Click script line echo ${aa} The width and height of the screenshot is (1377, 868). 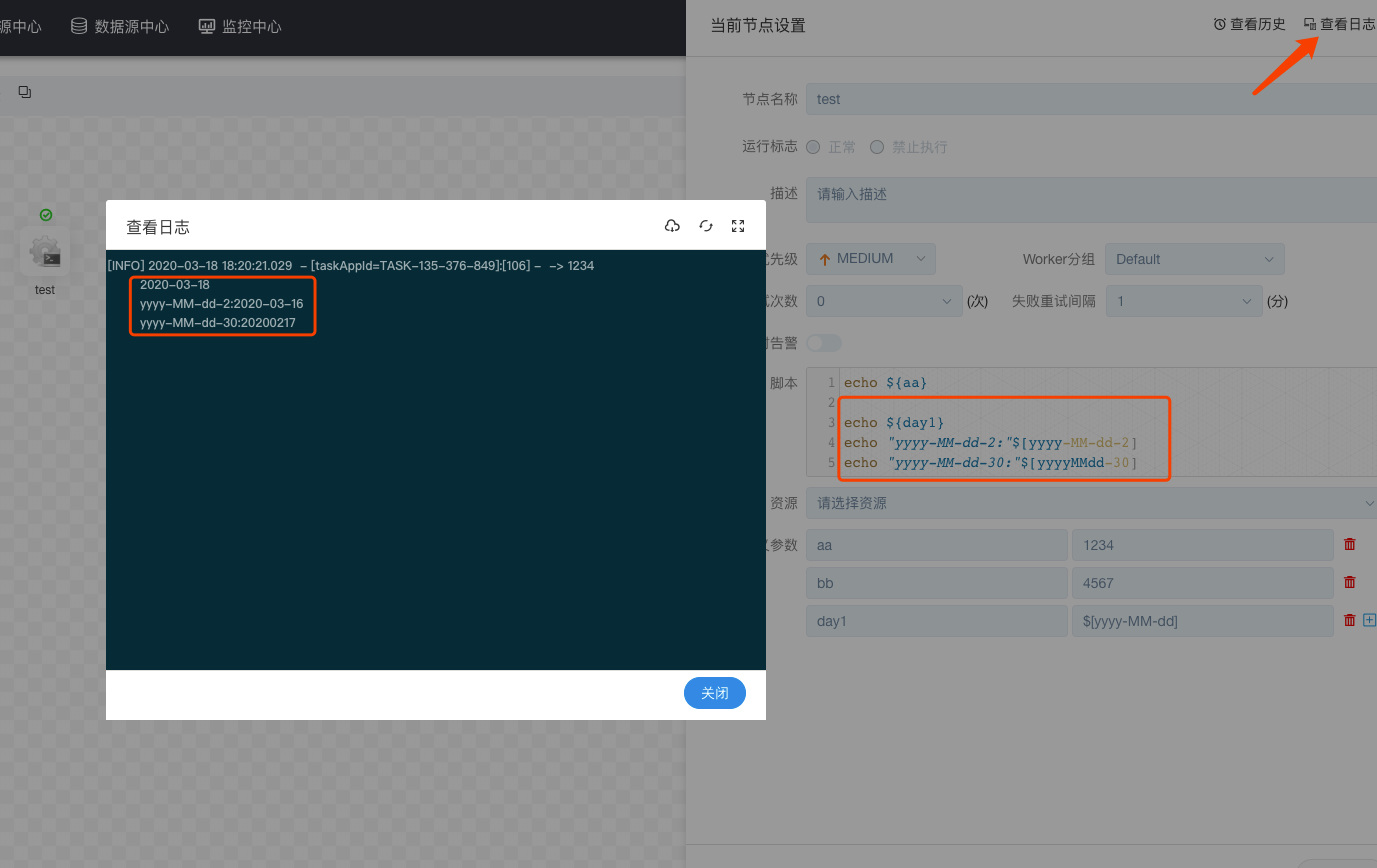click(x=886, y=383)
